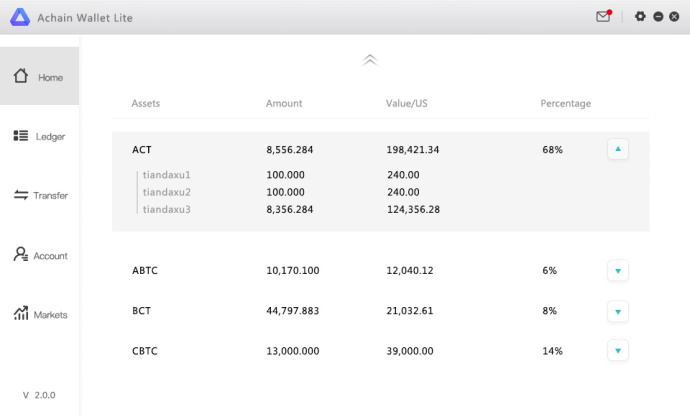This screenshot has width=690, height=417.
Task: Expand the BCT asset row
Action: pos(618,311)
